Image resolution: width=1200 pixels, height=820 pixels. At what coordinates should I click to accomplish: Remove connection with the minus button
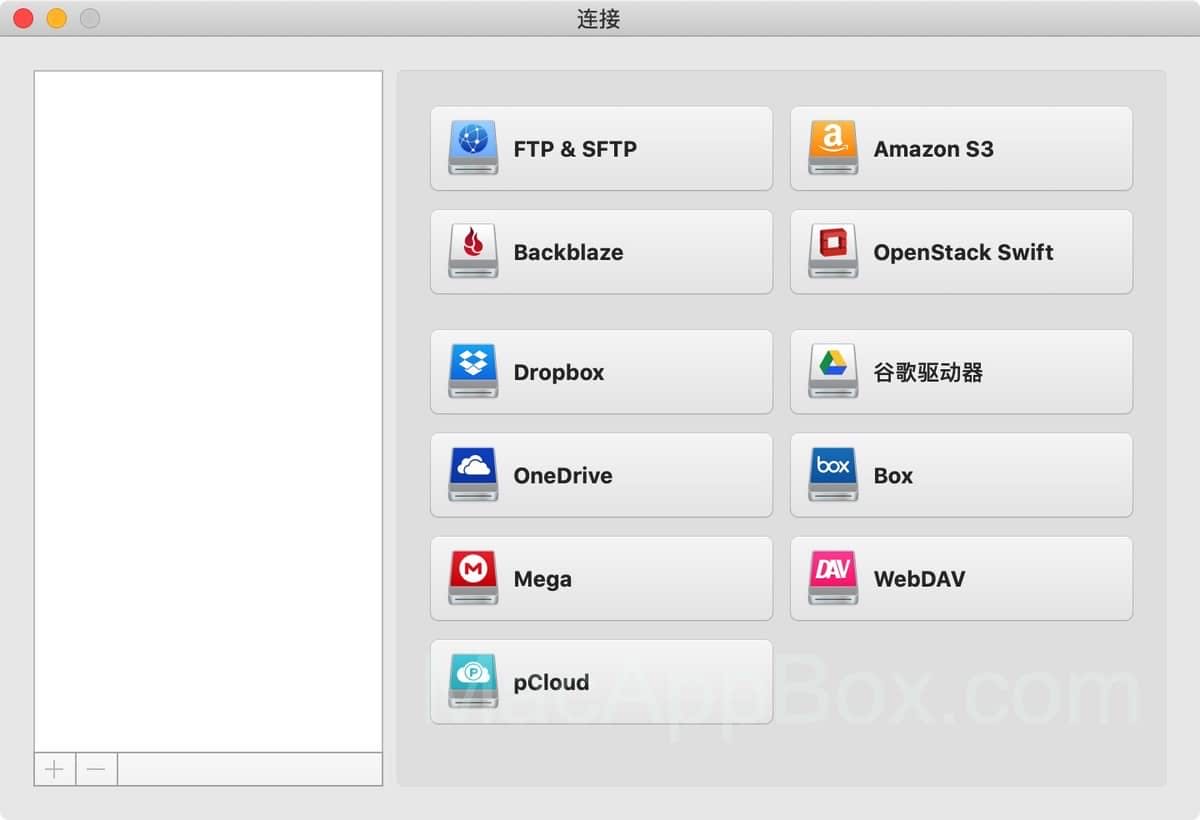click(96, 769)
